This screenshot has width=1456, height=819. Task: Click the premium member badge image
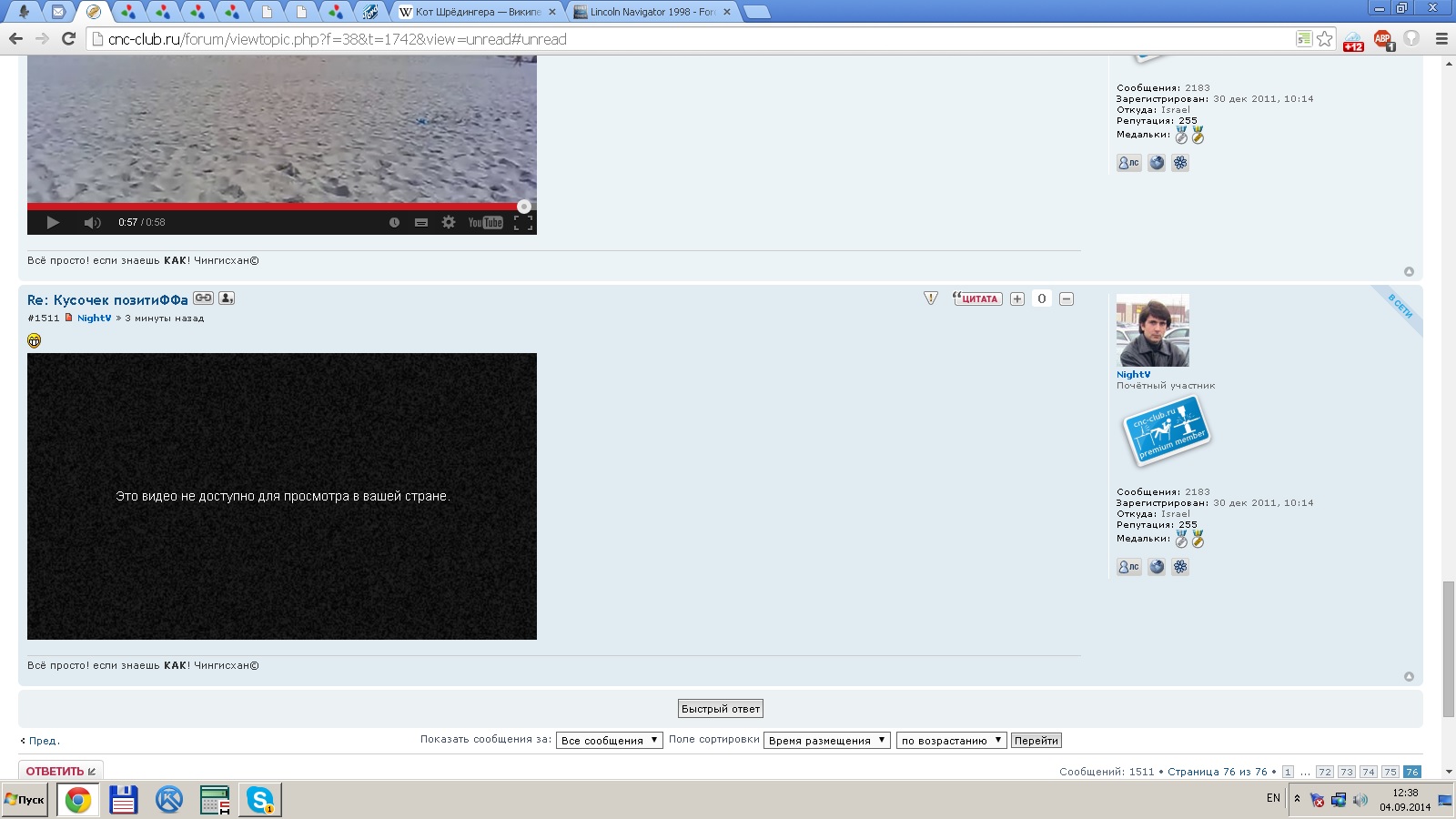click(1167, 431)
